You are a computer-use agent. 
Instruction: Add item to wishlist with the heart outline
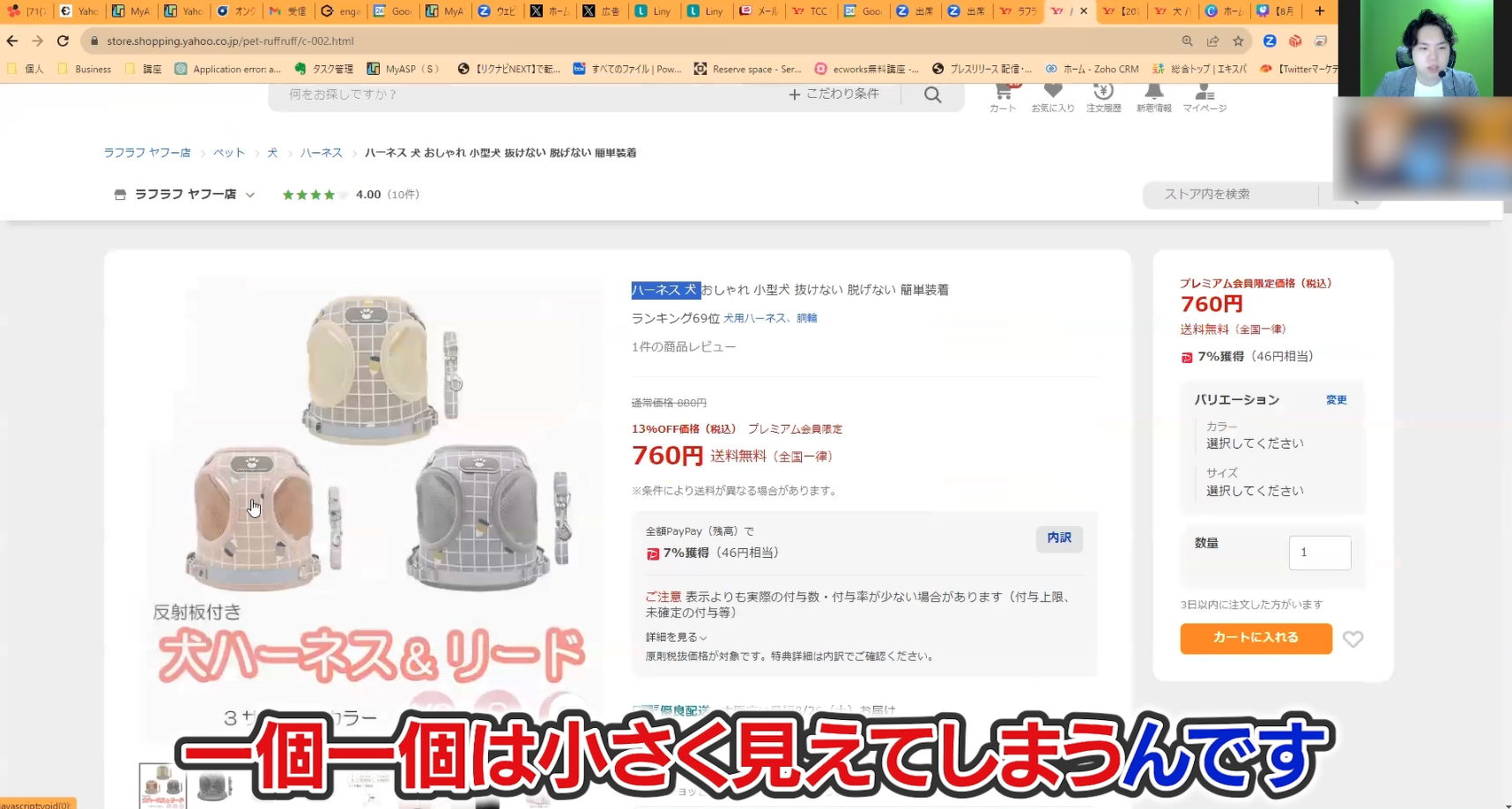pyautogui.click(x=1353, y=639)
